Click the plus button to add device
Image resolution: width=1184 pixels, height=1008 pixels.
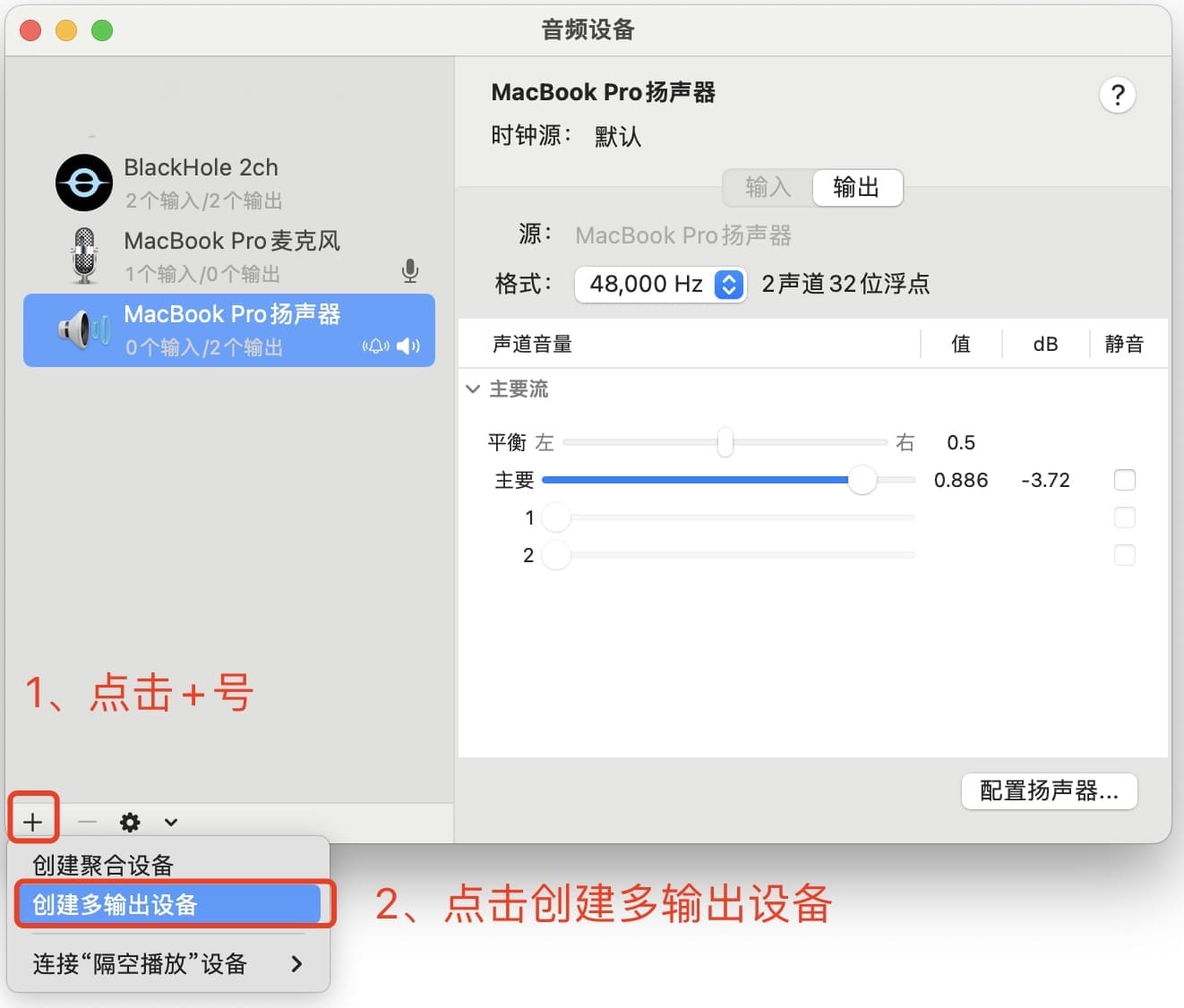click(x=33, y=822)
